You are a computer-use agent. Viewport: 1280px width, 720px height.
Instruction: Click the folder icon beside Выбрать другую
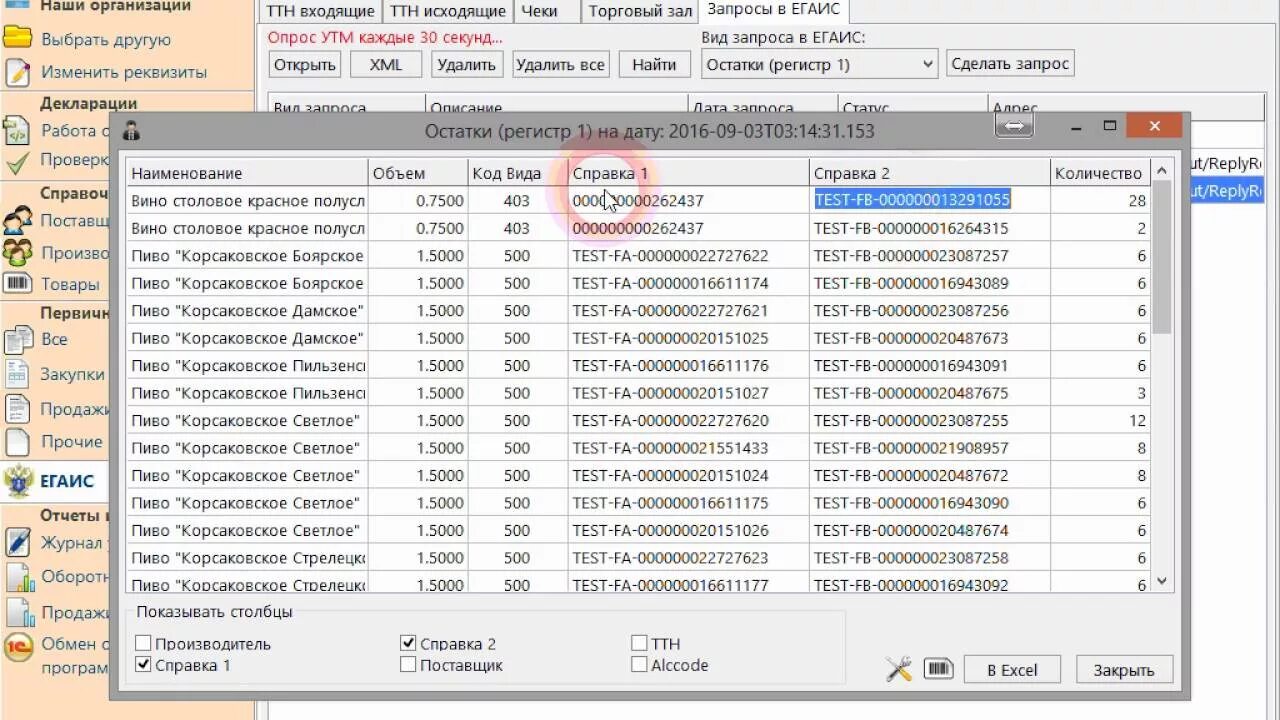tap(18, 38)
